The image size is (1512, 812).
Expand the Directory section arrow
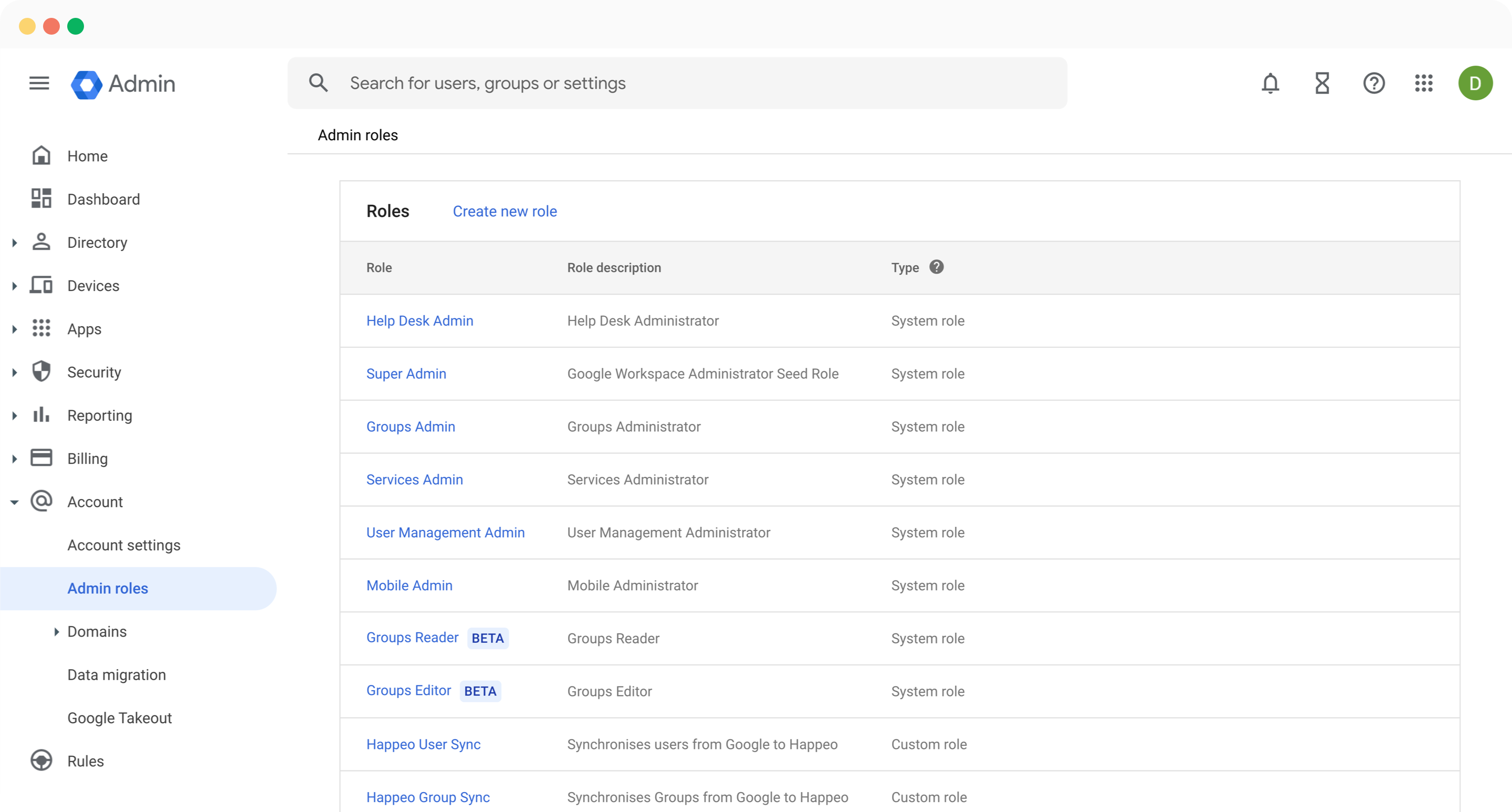click(15, 243)
